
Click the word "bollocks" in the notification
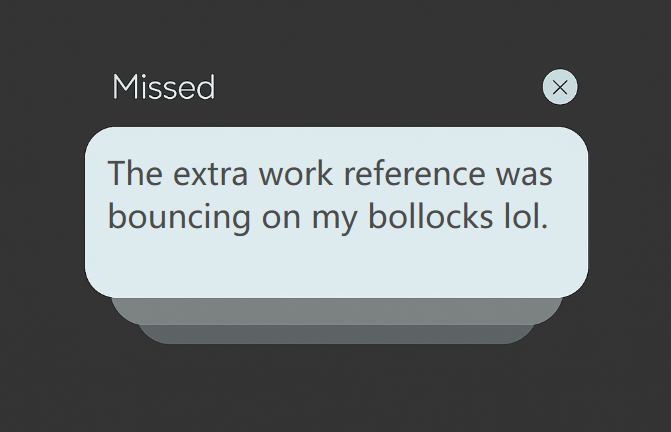coord(431,216)
